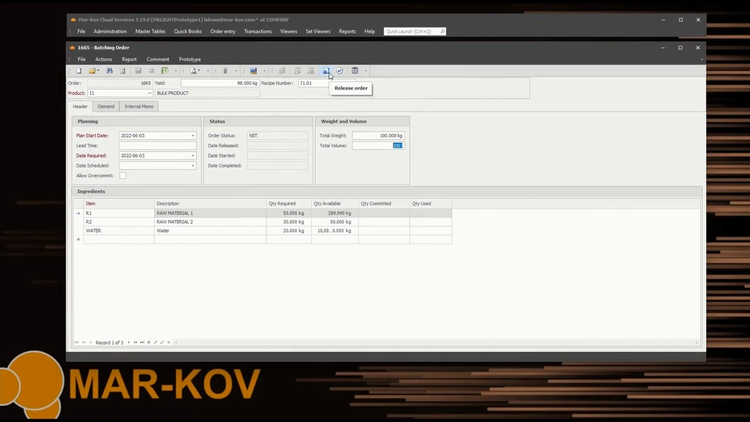750x422 pixels.
Task: Jump to first record in navigator
Action: point(77,343)
